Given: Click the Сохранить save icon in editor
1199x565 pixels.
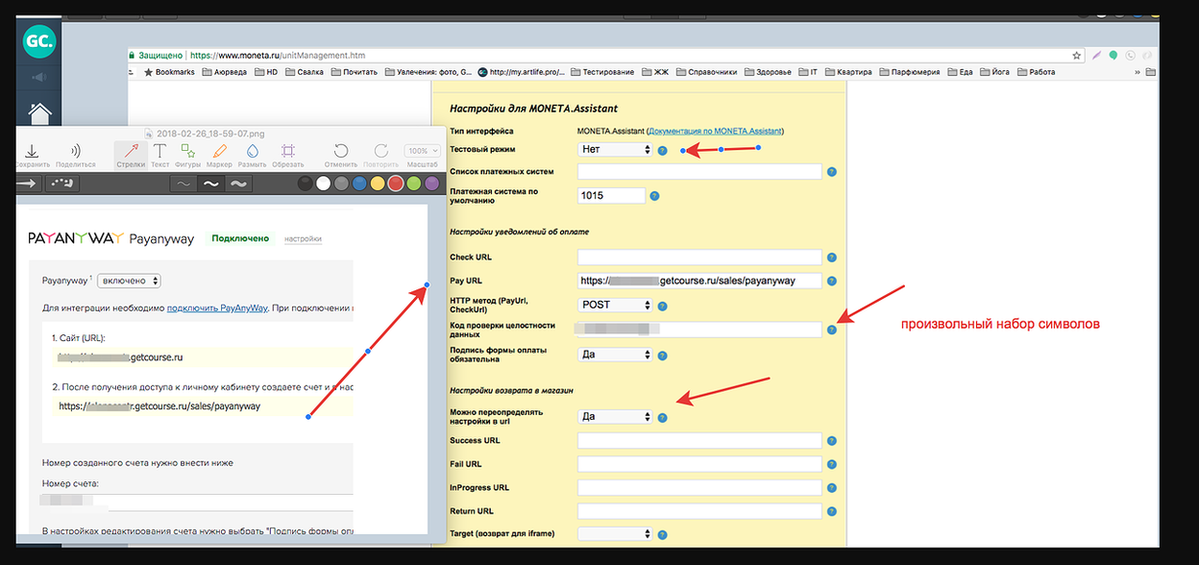Looking at the screenshot, I should tap(33, 155).
